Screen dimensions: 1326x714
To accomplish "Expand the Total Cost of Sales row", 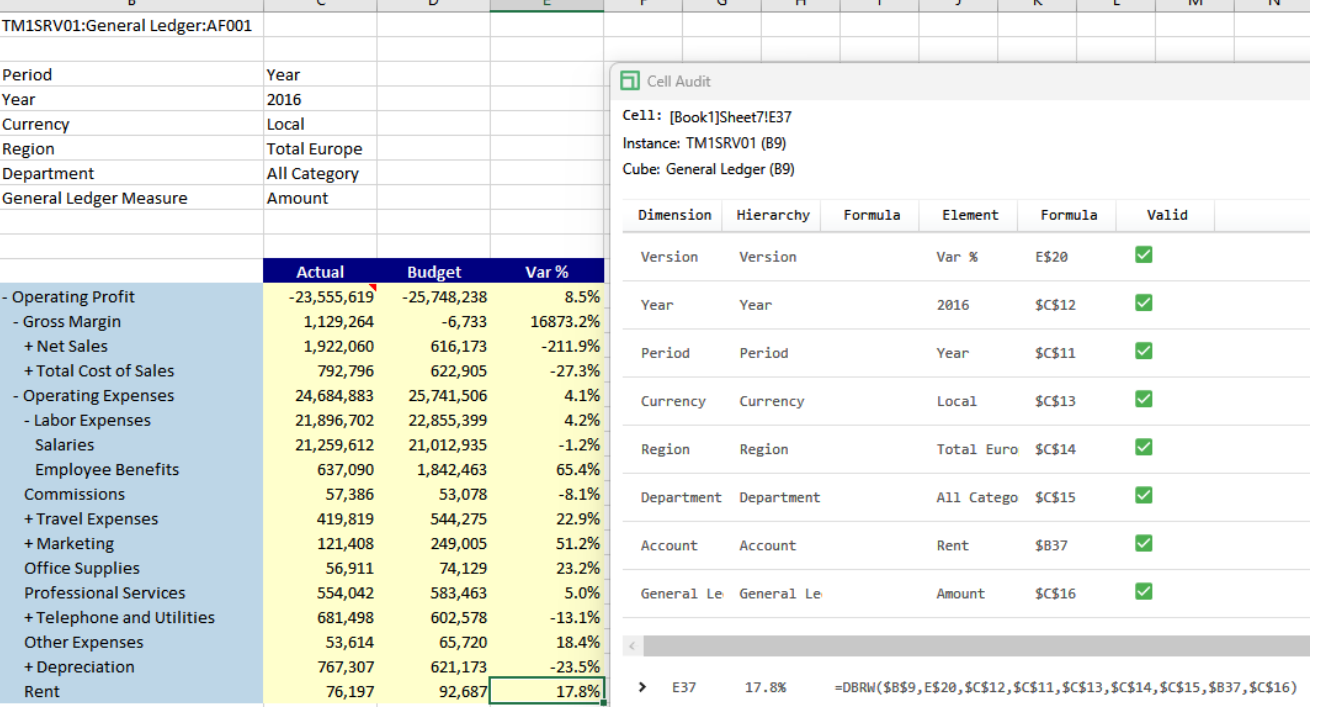I will tap(29, 371).
